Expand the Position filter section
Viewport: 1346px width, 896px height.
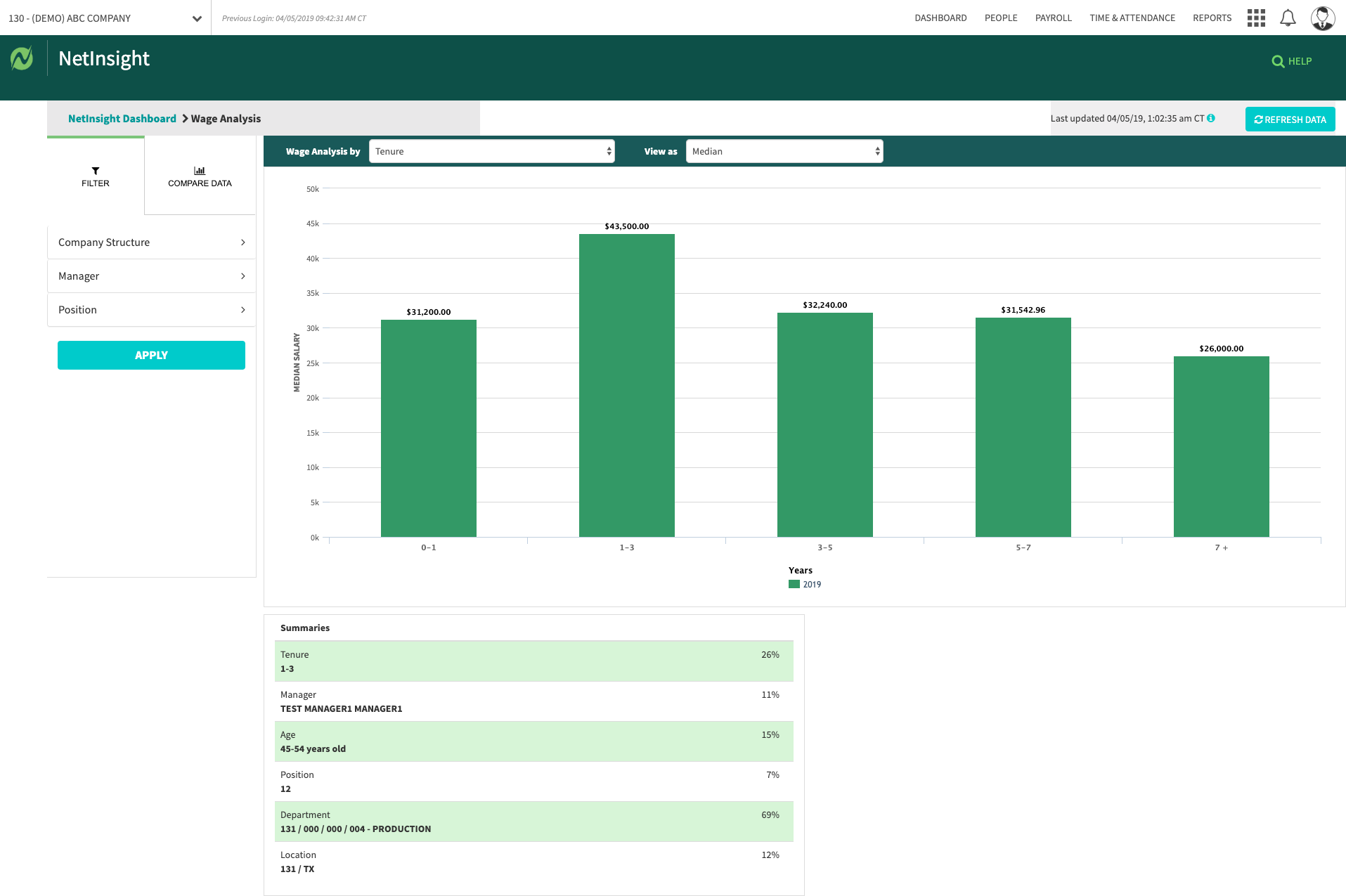[x=151, y=310]
